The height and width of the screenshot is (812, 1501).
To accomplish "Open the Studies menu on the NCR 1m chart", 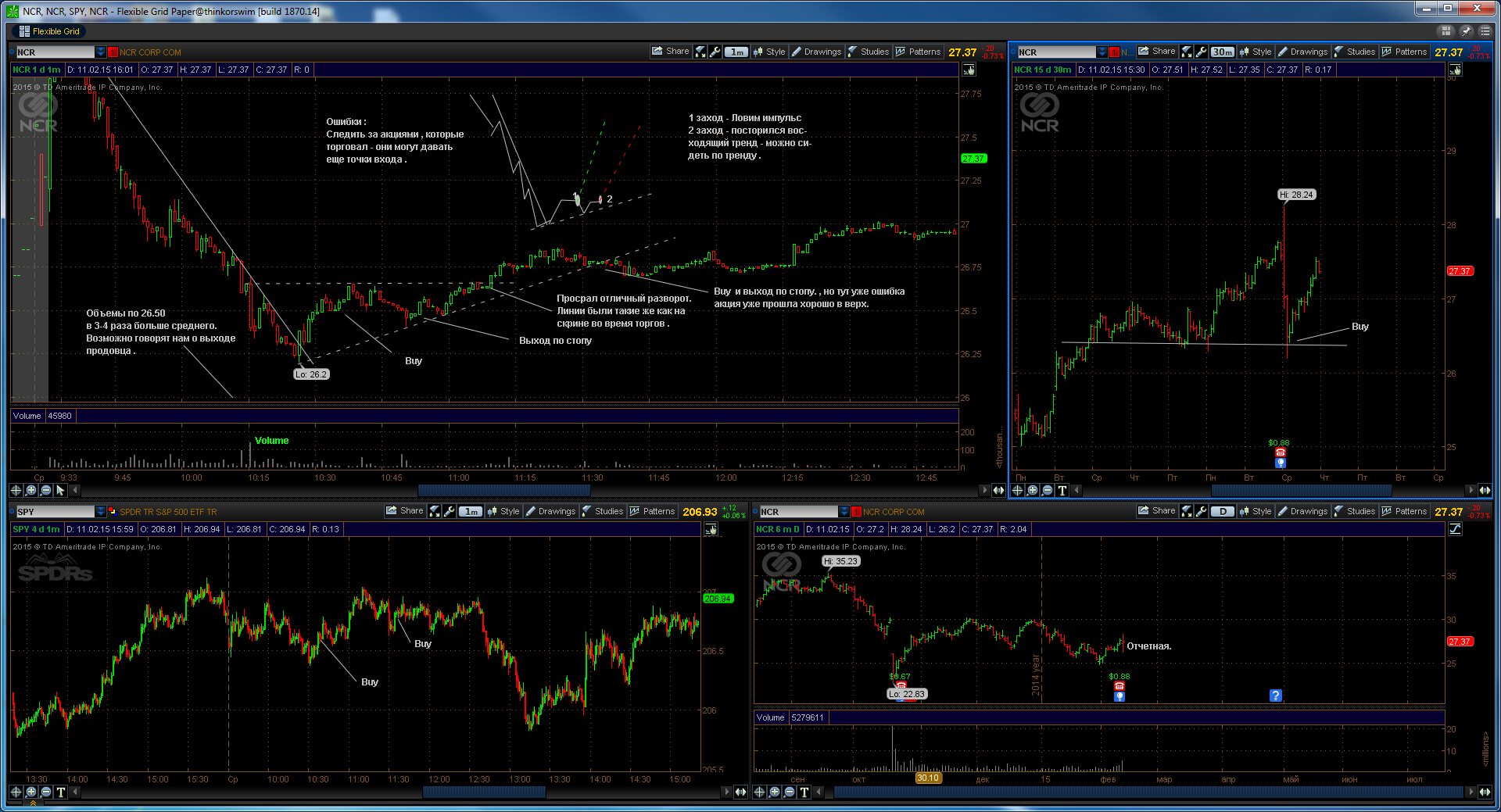I will 869,52.
